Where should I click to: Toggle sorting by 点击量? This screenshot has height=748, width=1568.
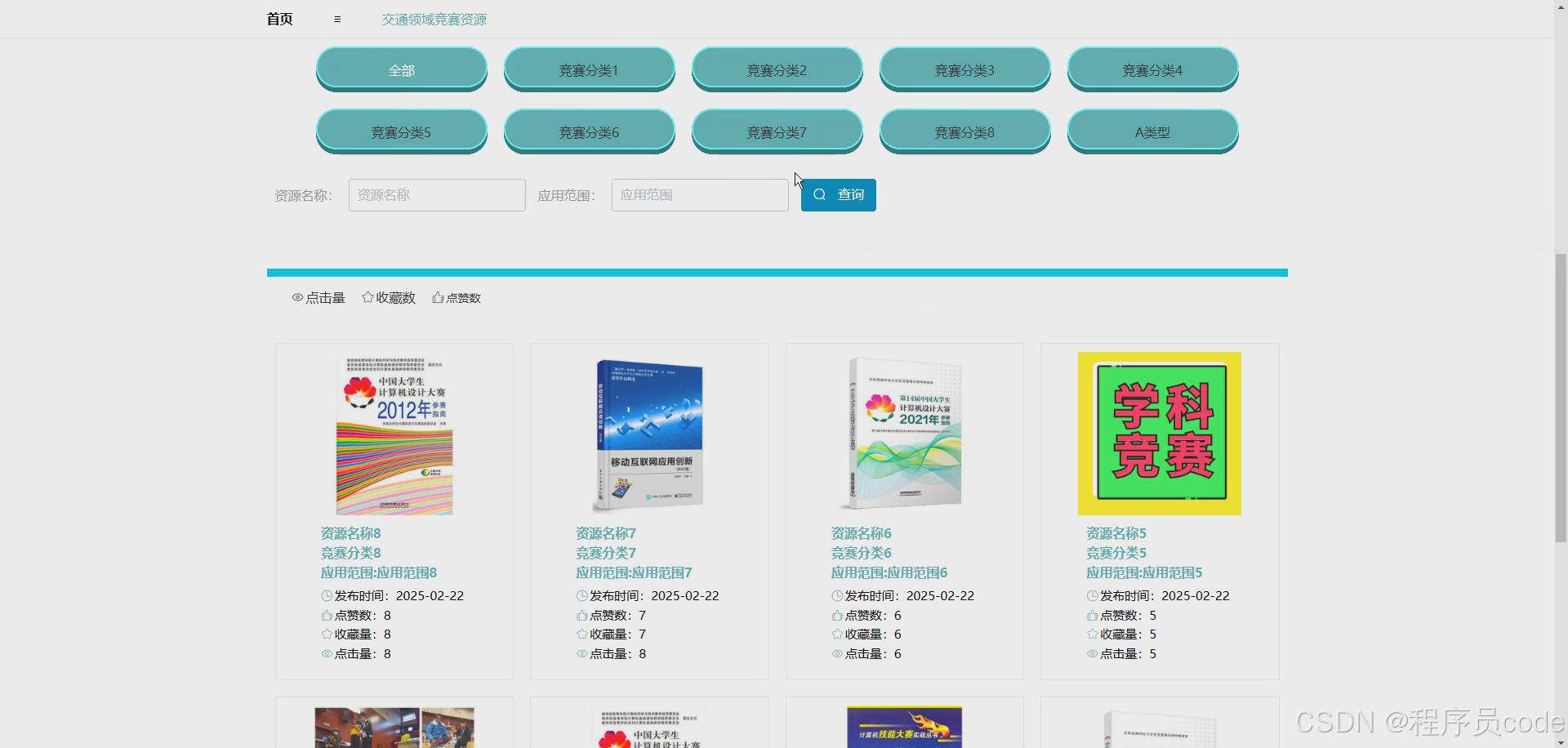(318, 297)
